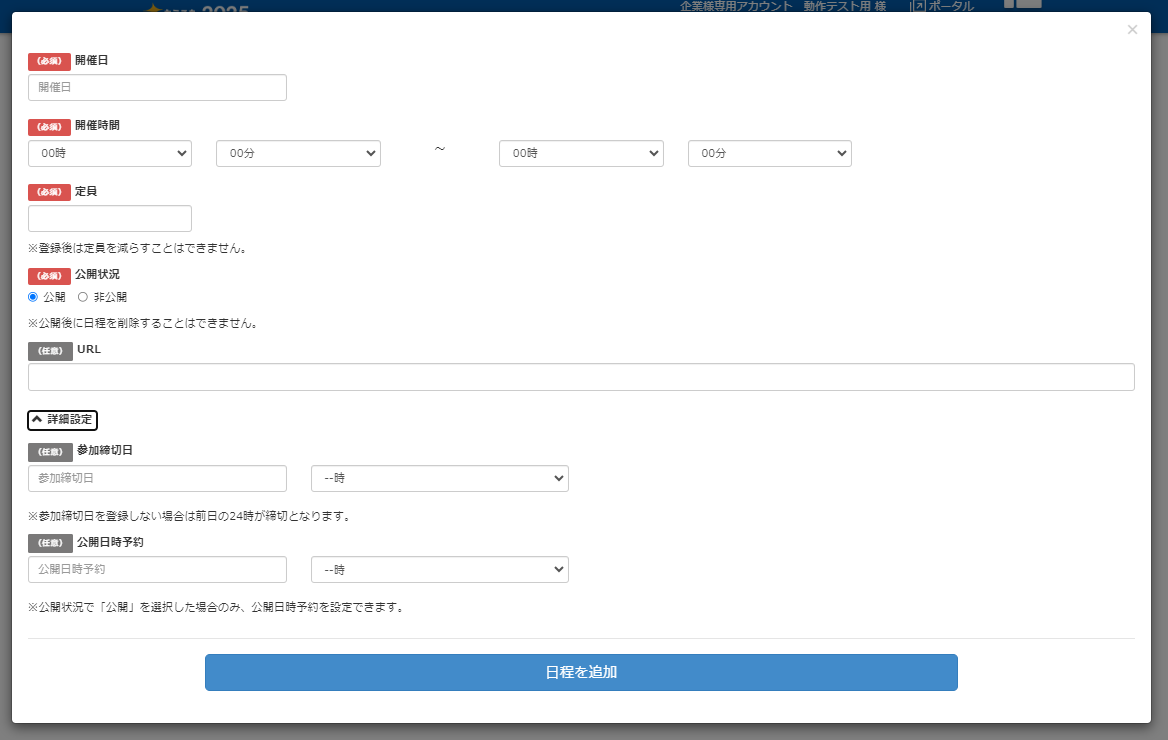
Task: Click the URL text input field
Action: click(x=581, y=377)
